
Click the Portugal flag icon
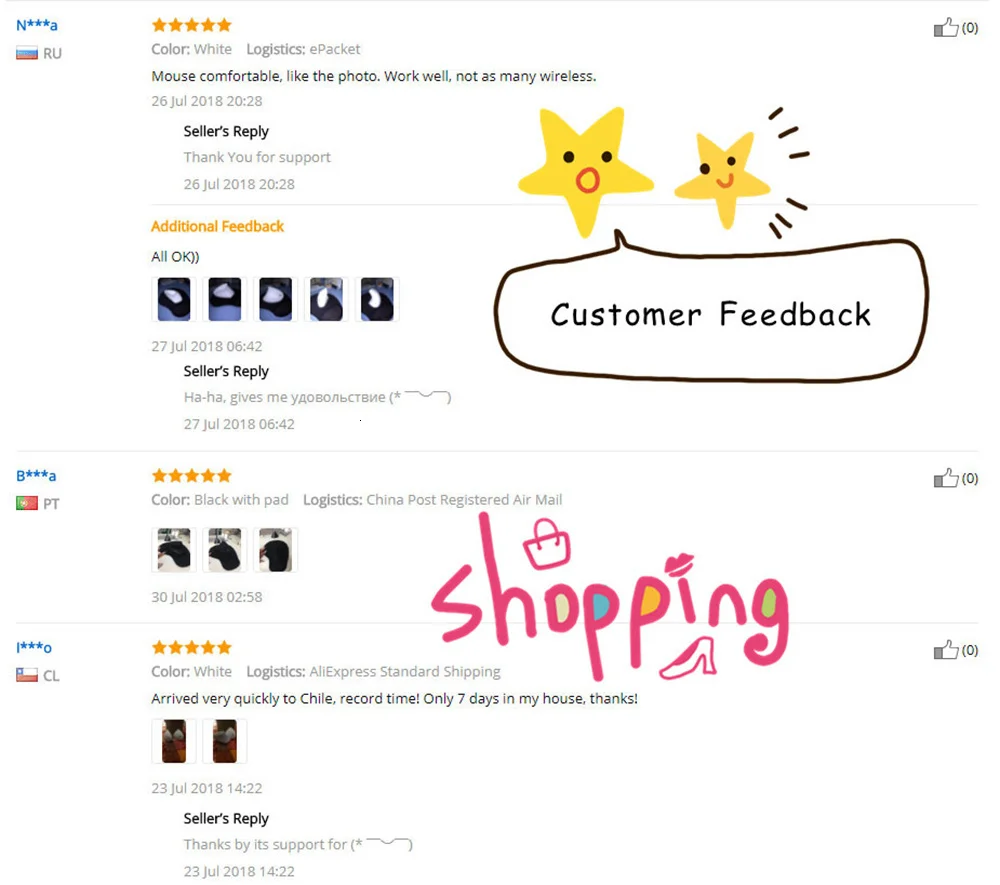(x=27, y=504)
